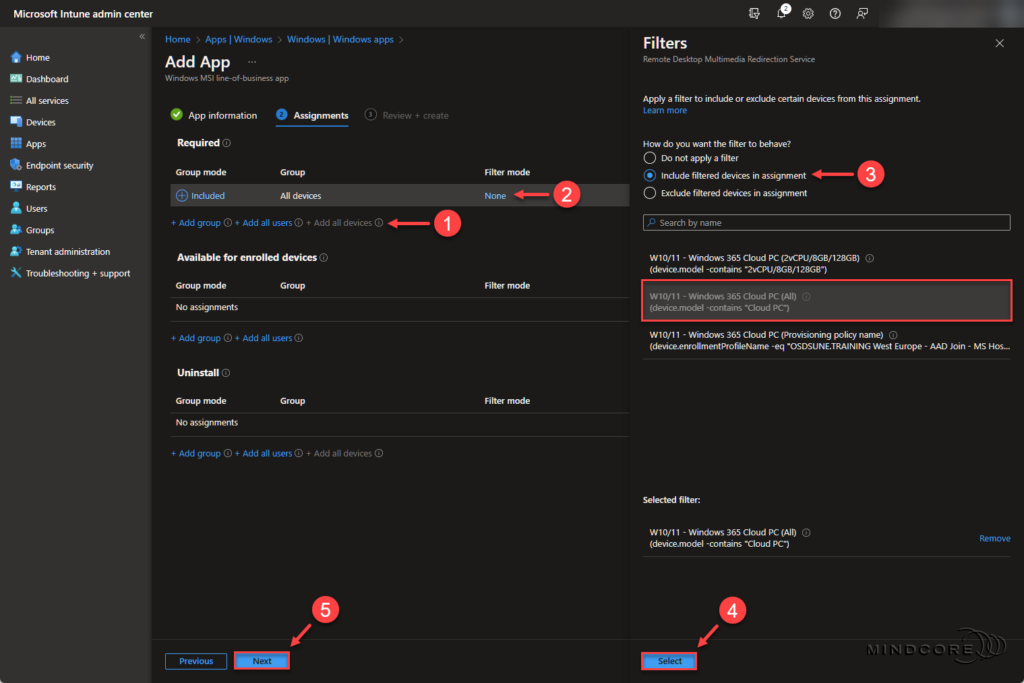Choose "Exclude filtered devices in assignment"
This screenshot has width=1024, height=683.
coord(648,192)
